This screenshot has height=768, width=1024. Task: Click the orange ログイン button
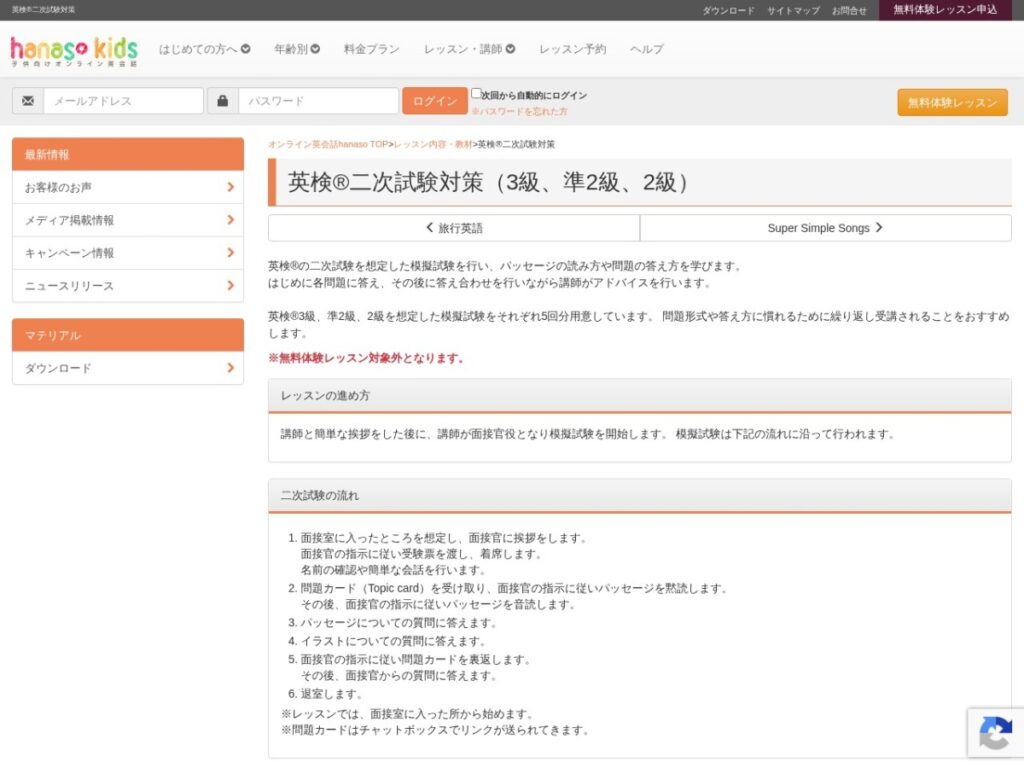click(x=434, y=101)
